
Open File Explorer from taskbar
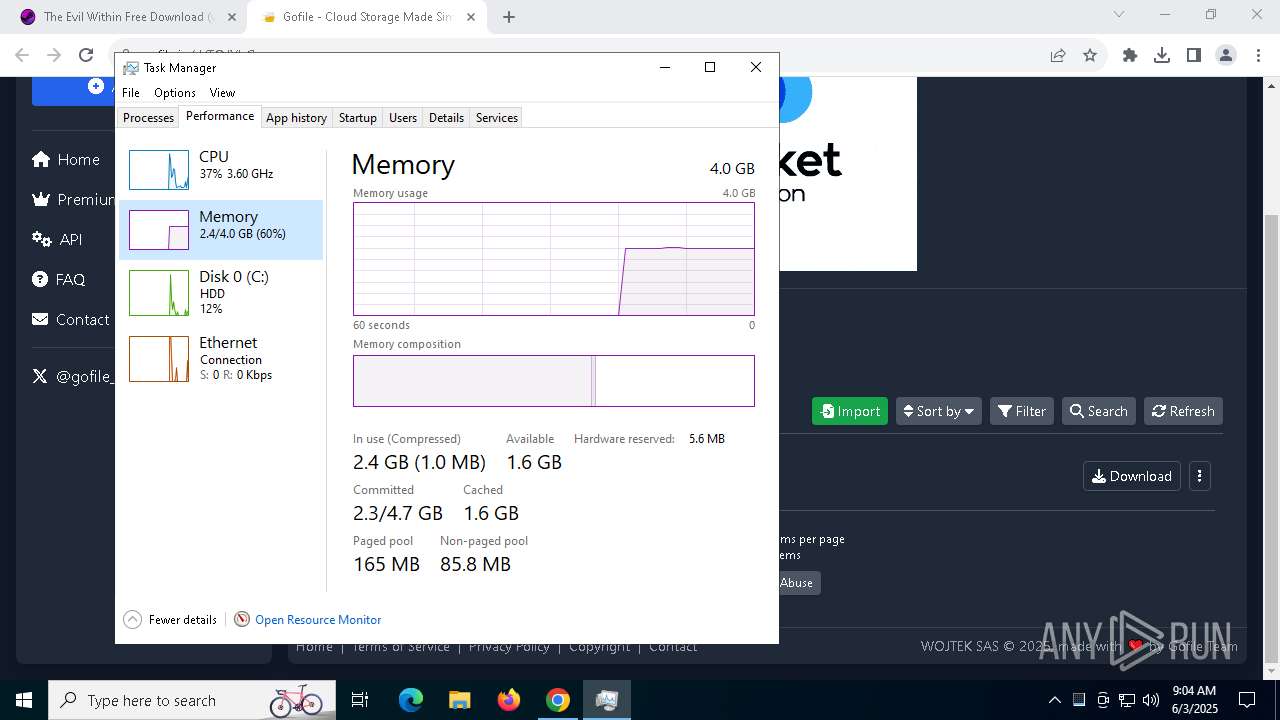[459, 700]
